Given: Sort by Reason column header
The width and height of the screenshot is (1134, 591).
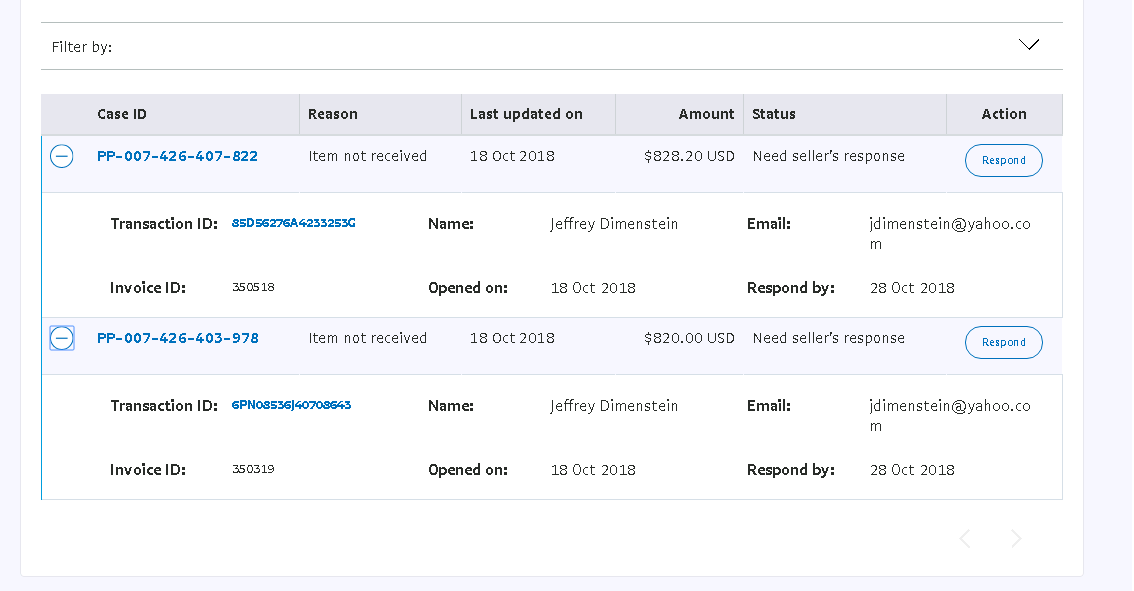Looking at the screenshot, I should 333,114.
